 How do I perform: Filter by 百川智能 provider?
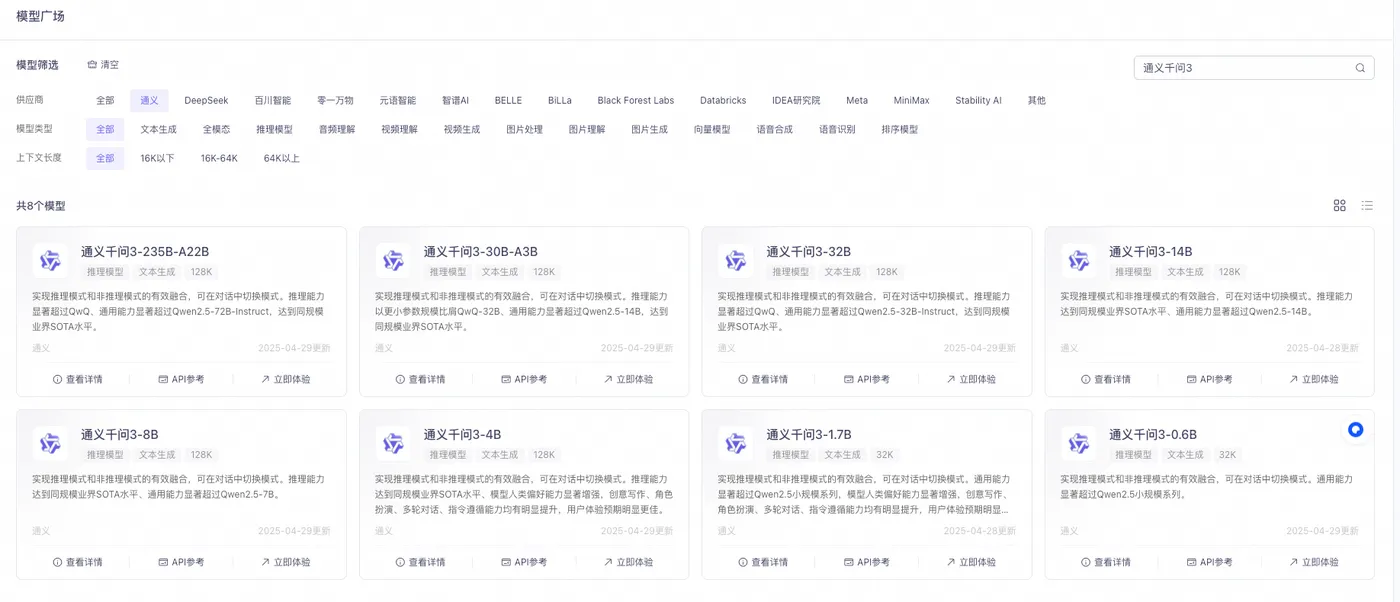click(x=272, y=100)
